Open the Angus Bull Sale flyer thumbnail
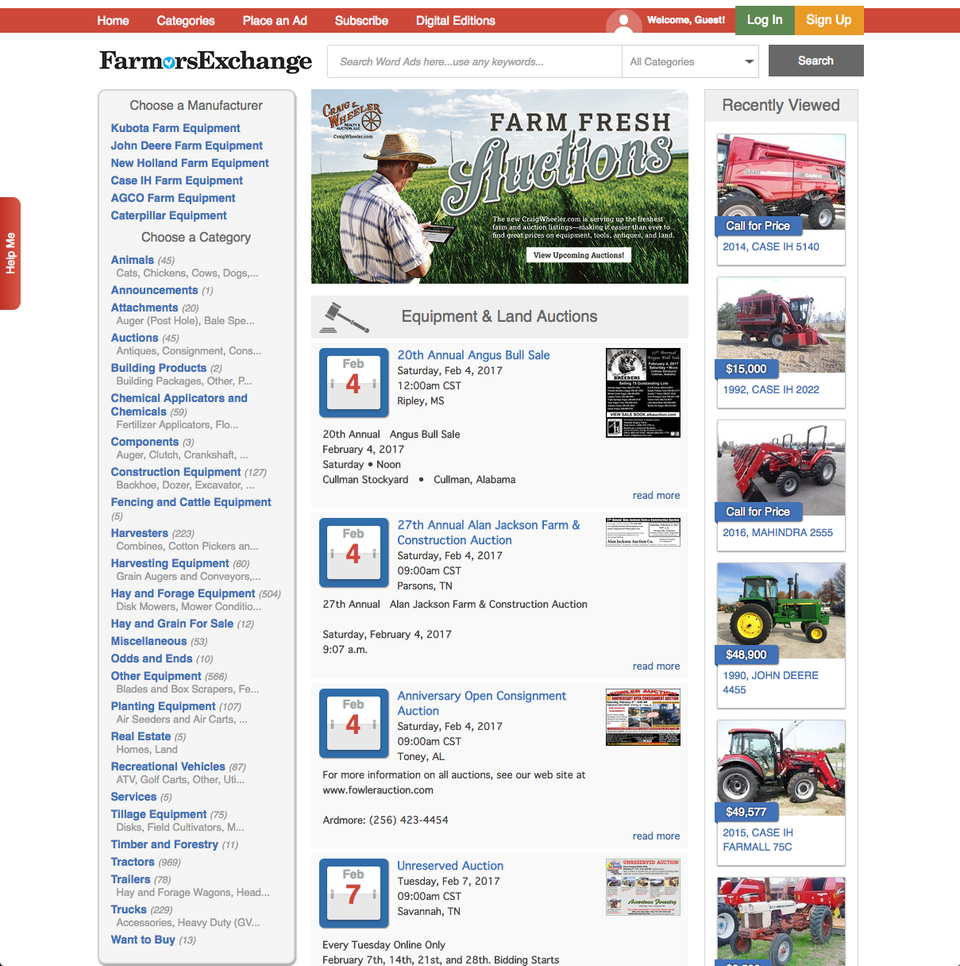This screenshot has height=966, width=960. (x=643, y=393)
